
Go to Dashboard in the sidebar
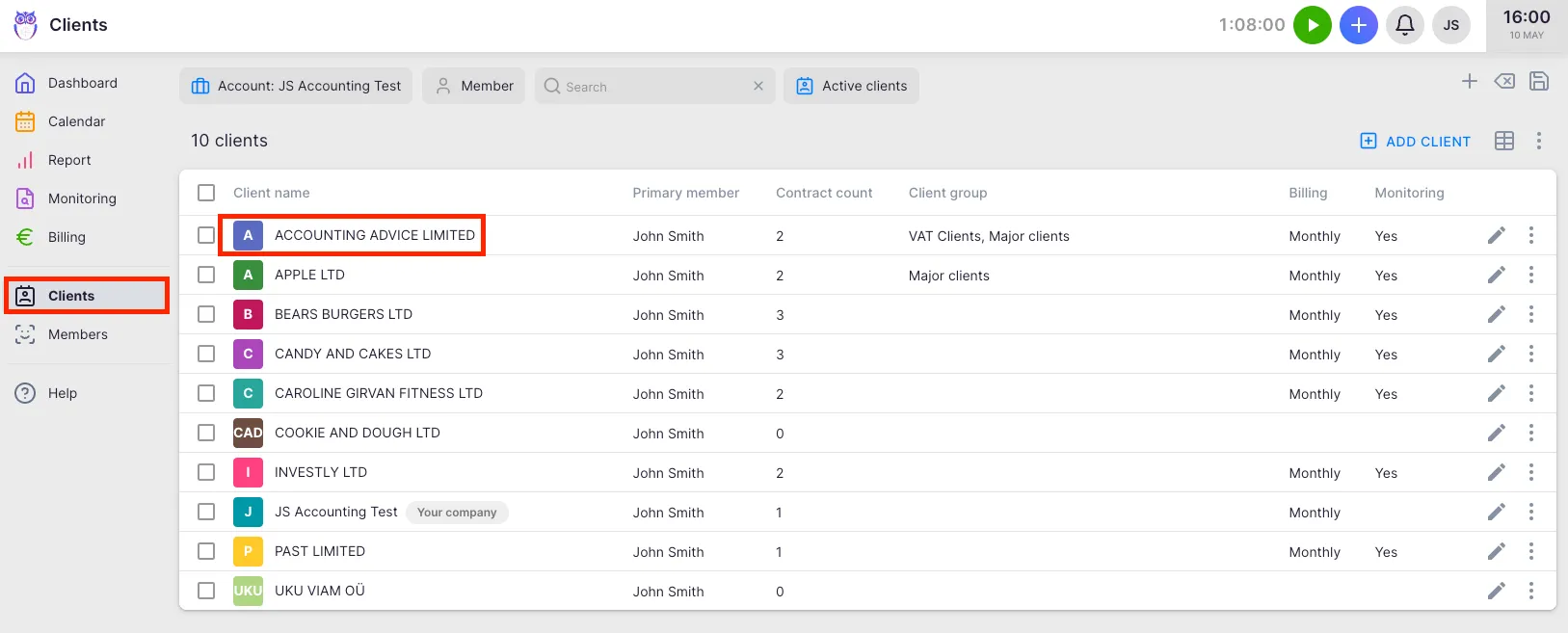point(82,83)
